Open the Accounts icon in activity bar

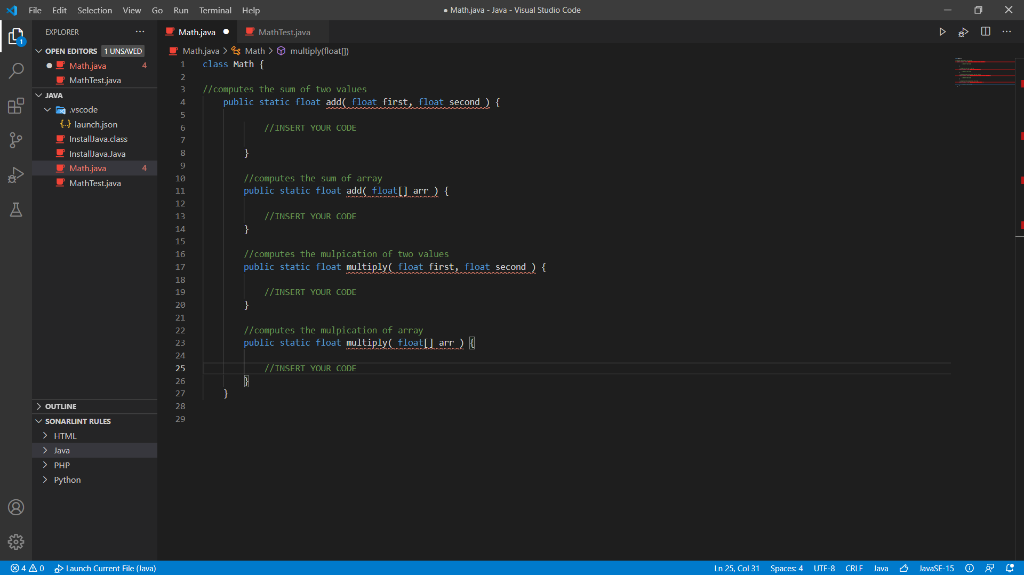(x=16, y=507)
